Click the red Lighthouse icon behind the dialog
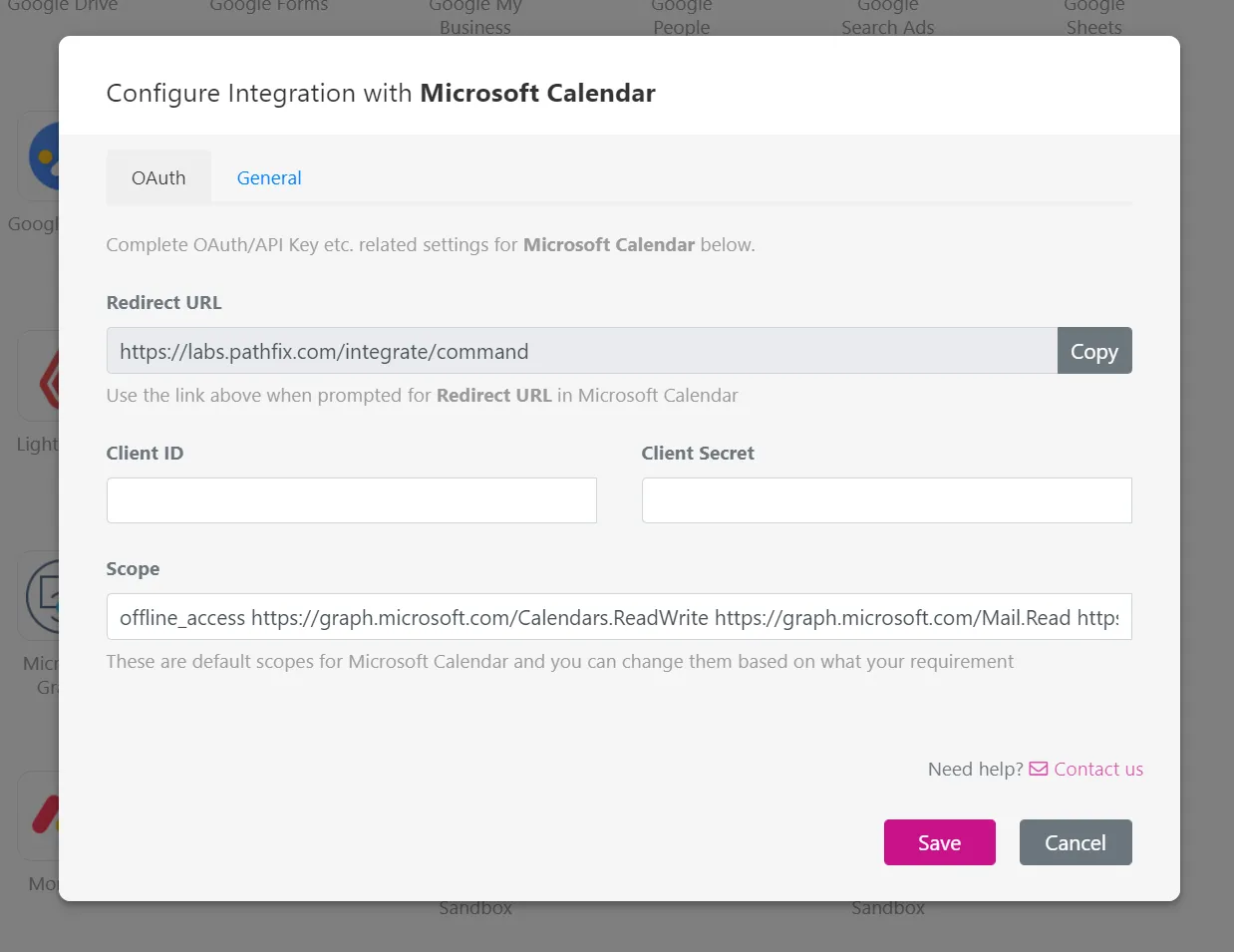 49,379
